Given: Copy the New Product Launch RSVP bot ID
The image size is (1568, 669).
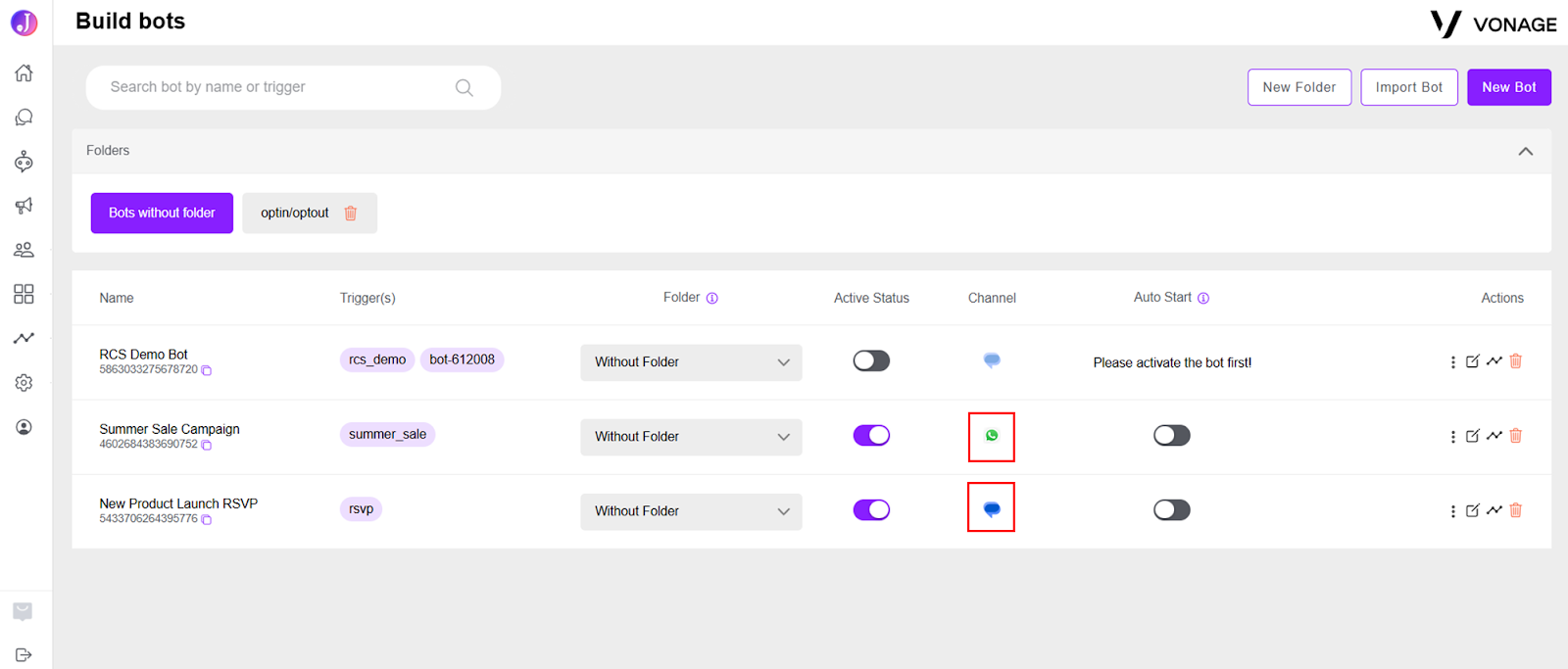Looking at the screenshot, I should [207, 520].
